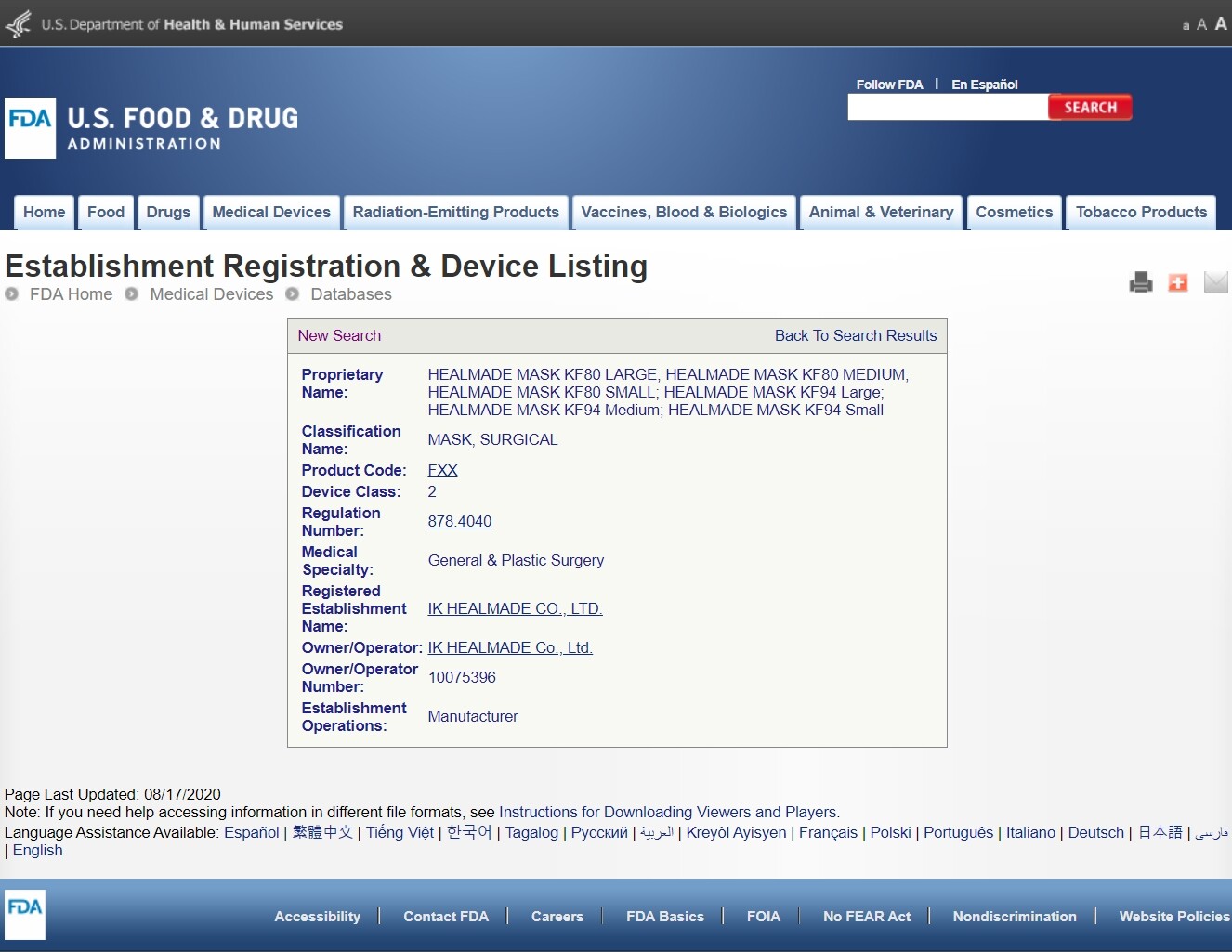Open Accessibility footer link
The width and height of the screenshot is (1232, 952).
(x=317, y=917)
